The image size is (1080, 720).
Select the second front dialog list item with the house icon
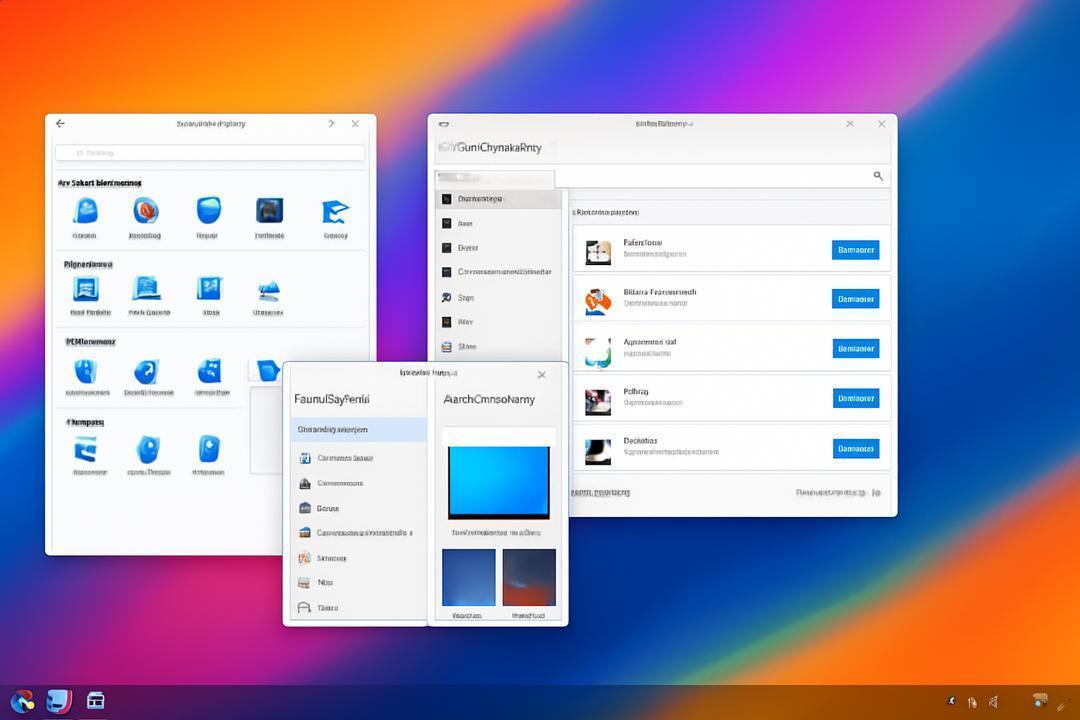click(x=359, y=484)
